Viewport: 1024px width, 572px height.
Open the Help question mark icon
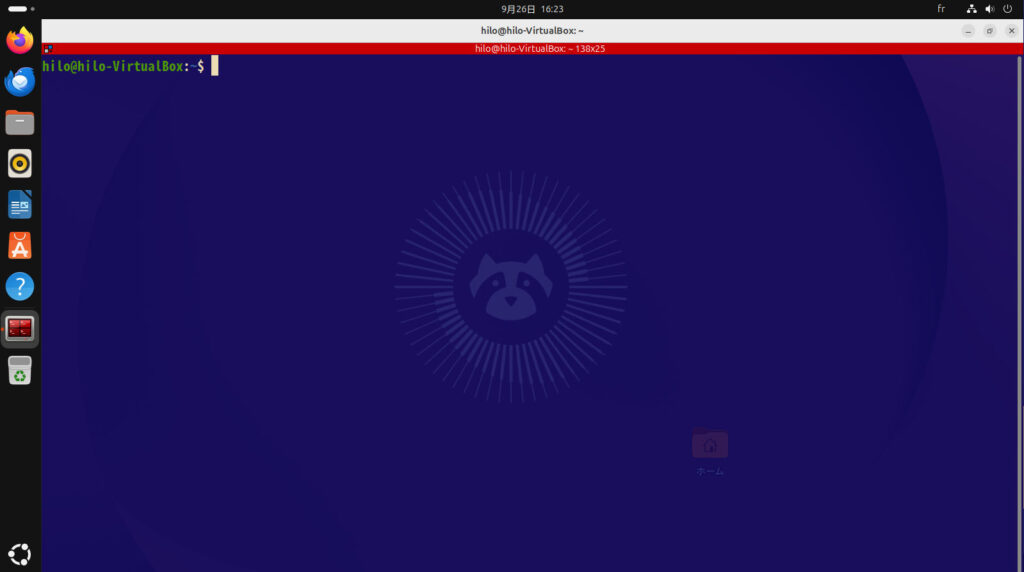tap(20, 287)
